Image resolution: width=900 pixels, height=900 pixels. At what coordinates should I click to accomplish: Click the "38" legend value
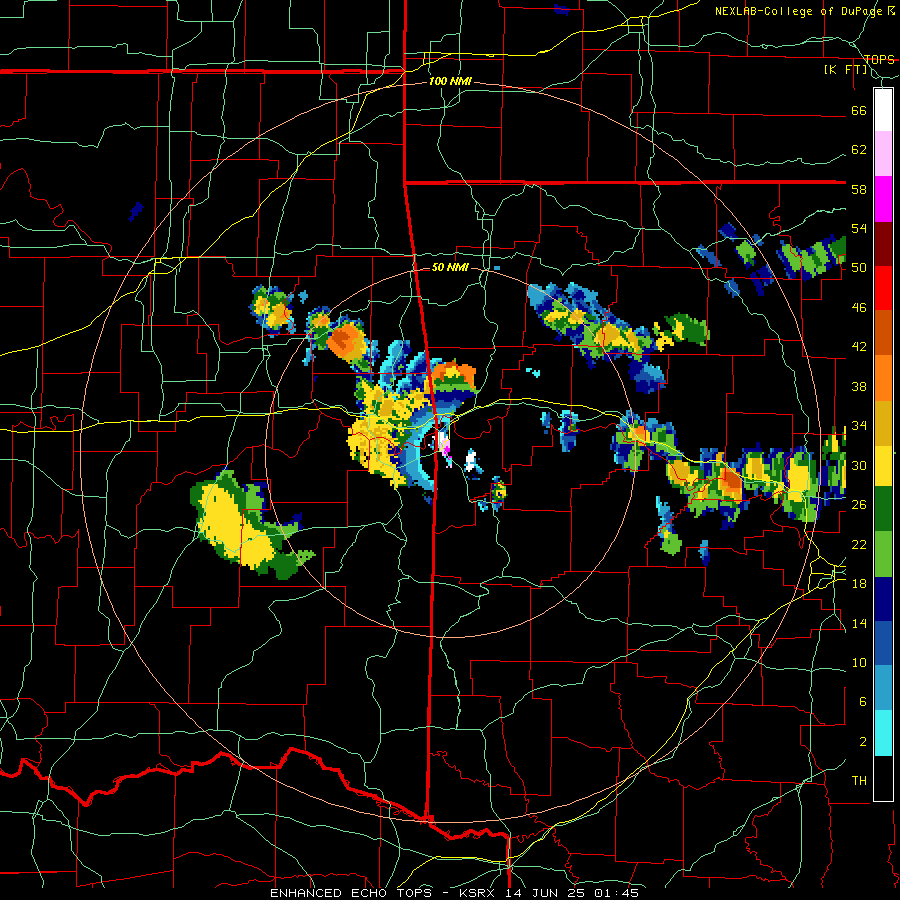(x=859, y=386)
